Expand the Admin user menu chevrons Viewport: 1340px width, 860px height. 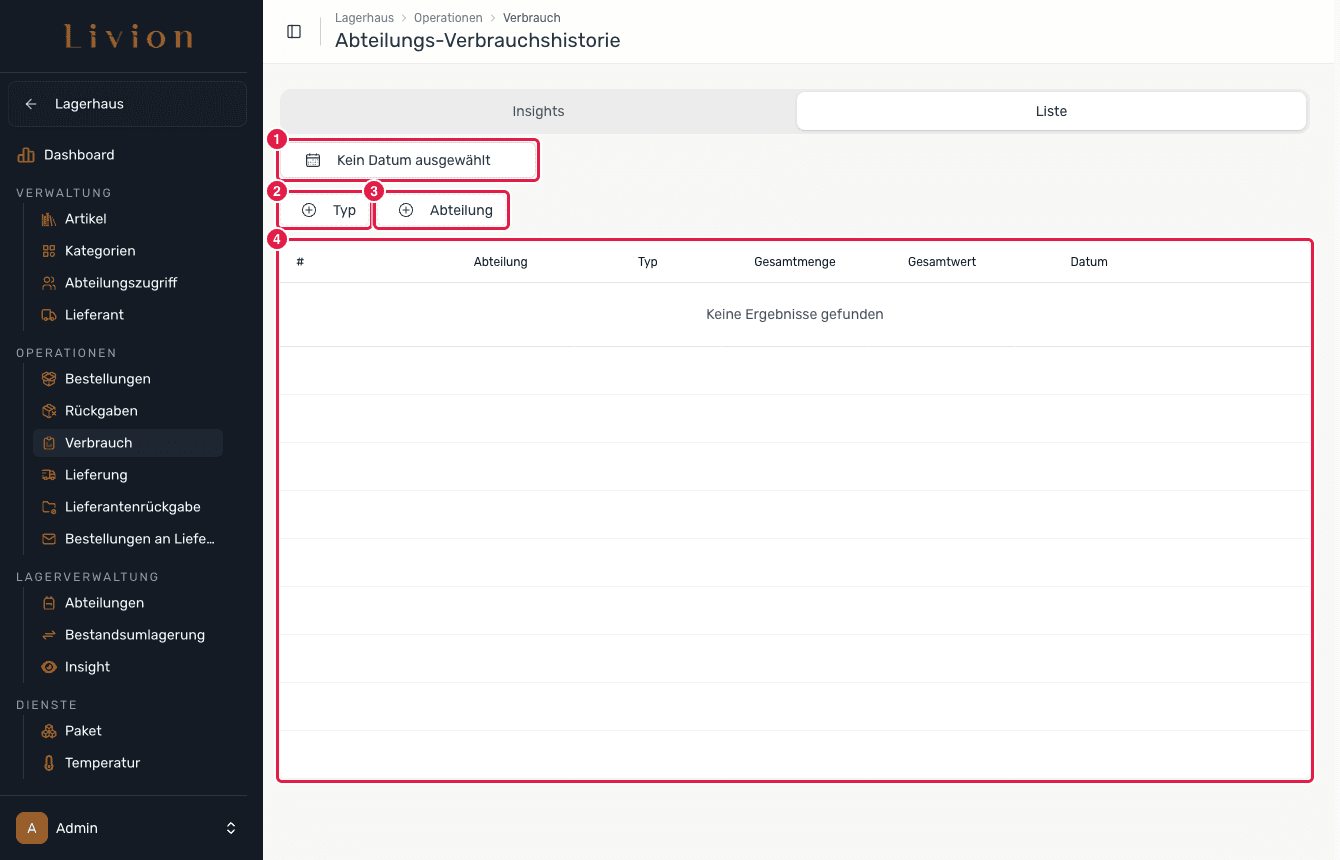point(231,828)
